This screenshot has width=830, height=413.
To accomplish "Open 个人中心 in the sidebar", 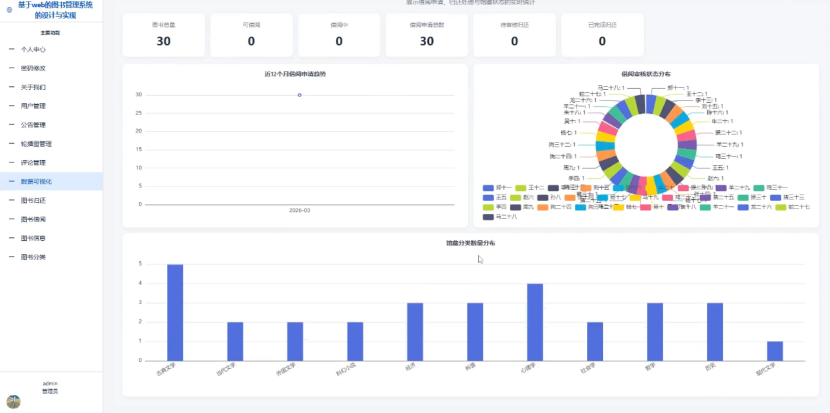I will pos(51,49).
